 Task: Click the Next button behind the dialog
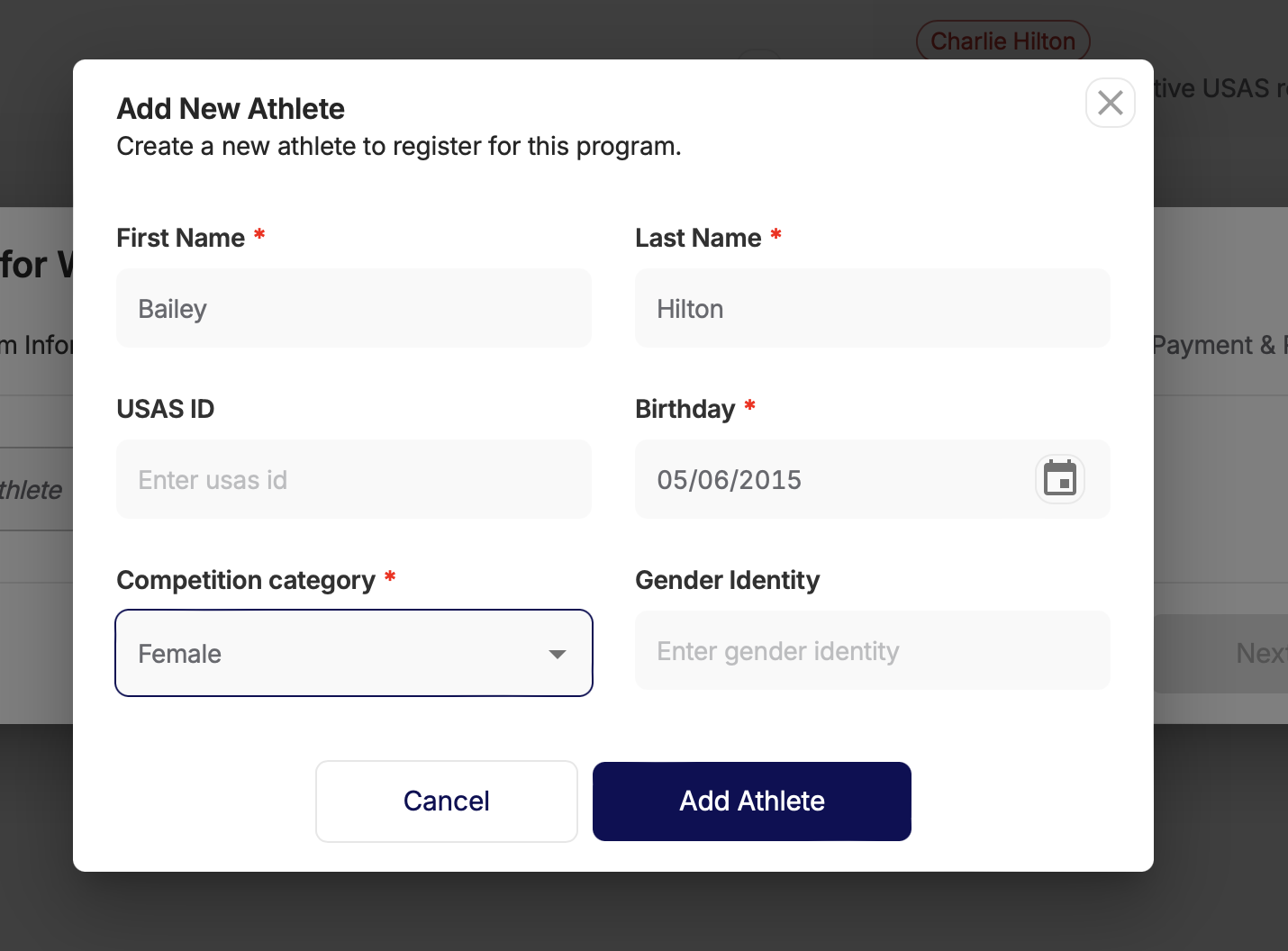[1261, 653]
